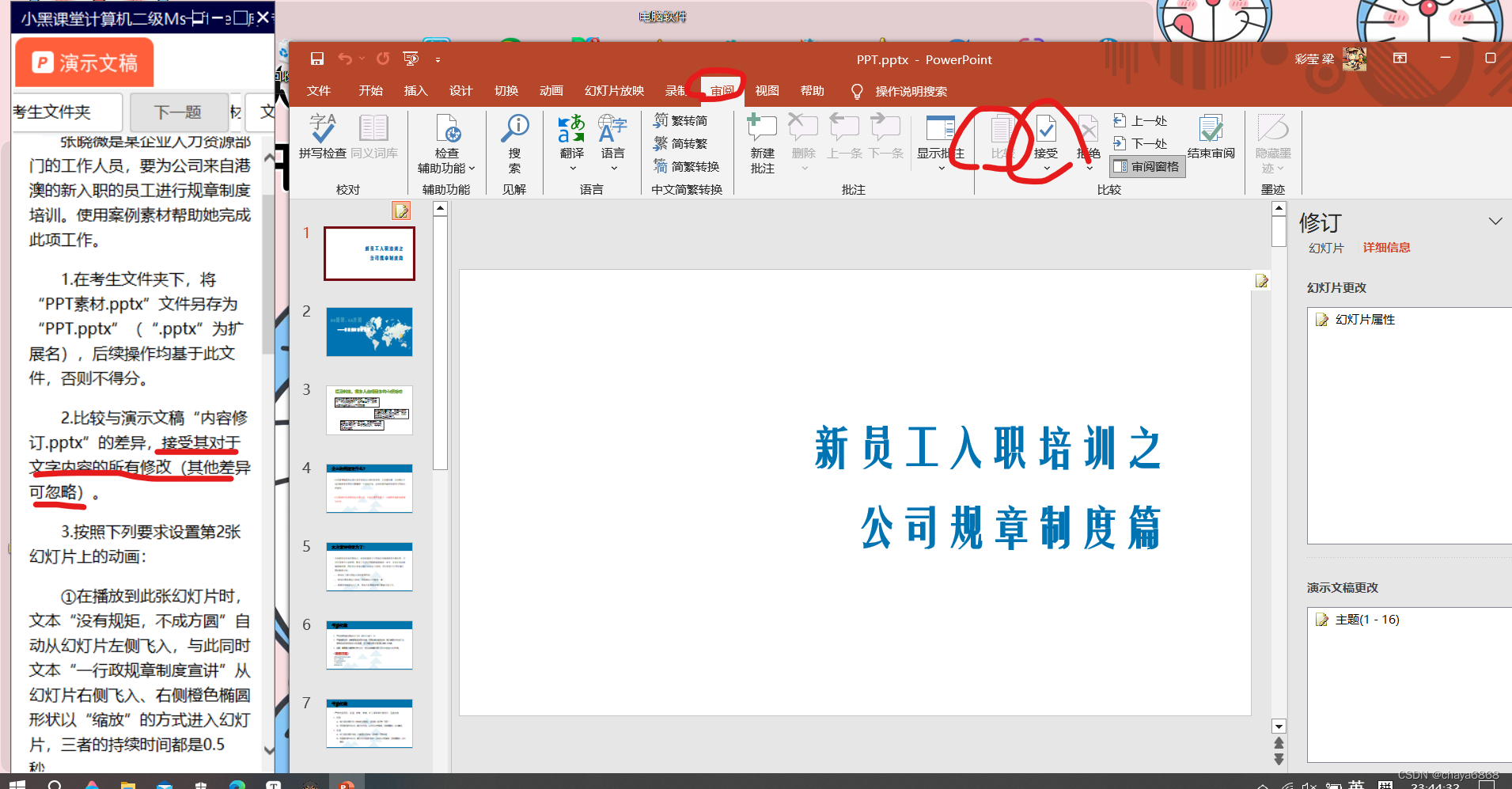
Task: Expand the 翻译 dropdown arrow
Action: [x=572, y=168]
